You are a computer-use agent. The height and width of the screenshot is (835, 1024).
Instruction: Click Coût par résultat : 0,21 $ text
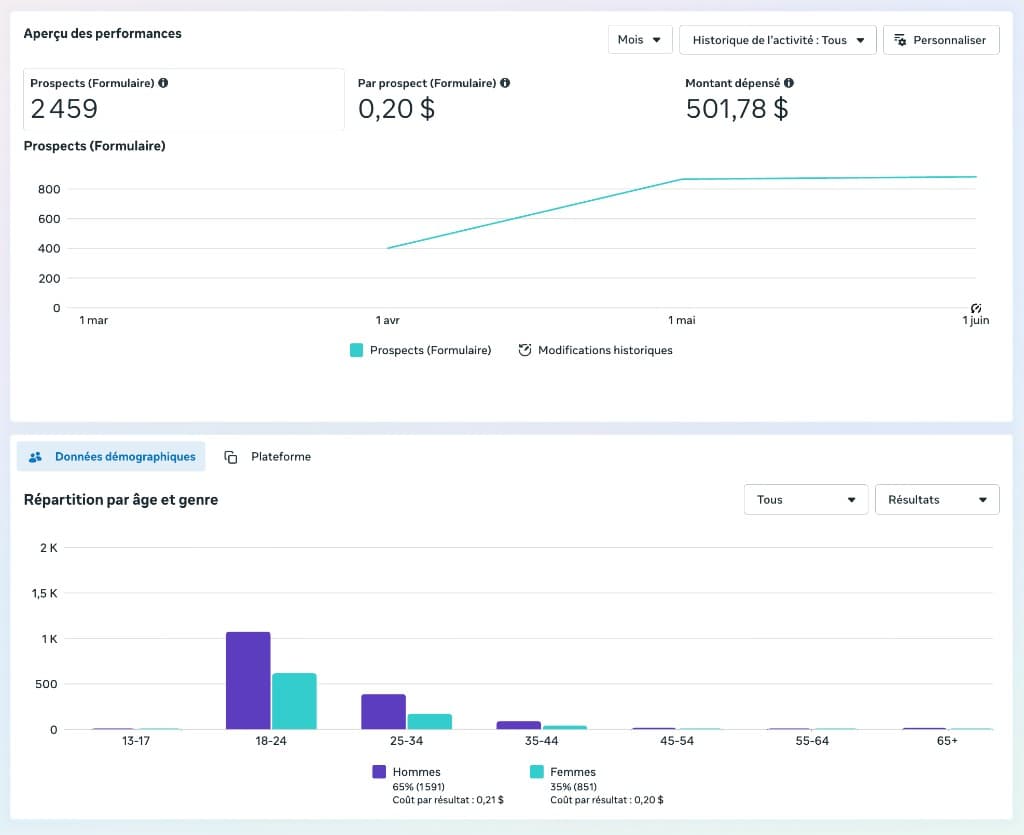tap(448, 800)
